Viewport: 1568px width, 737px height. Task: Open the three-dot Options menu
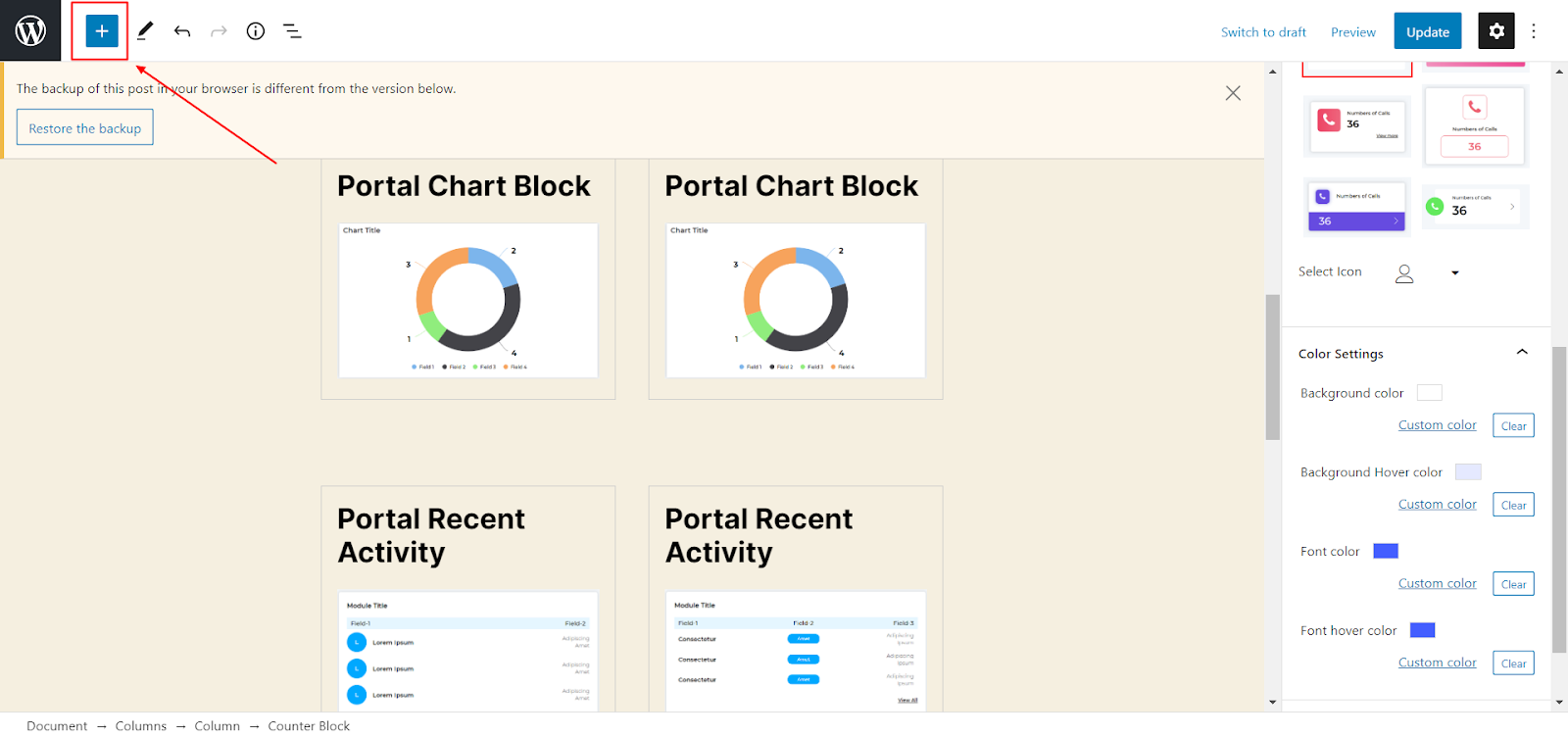pos(1534,31)
